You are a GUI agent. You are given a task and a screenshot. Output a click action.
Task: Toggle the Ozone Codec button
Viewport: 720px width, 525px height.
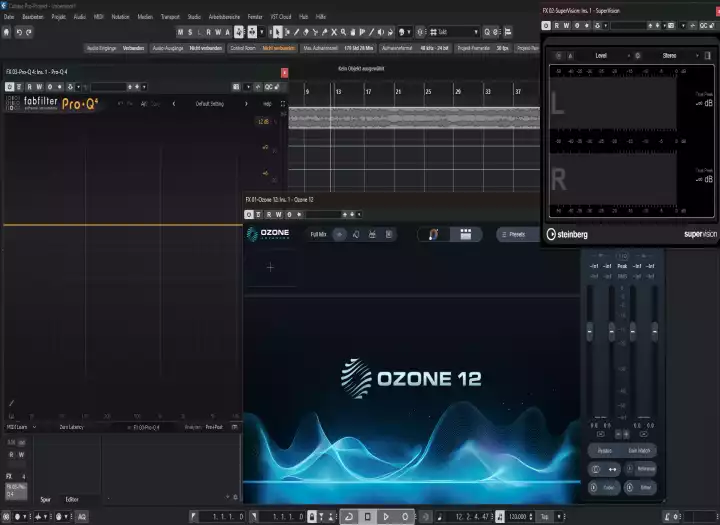coord(604,487)
